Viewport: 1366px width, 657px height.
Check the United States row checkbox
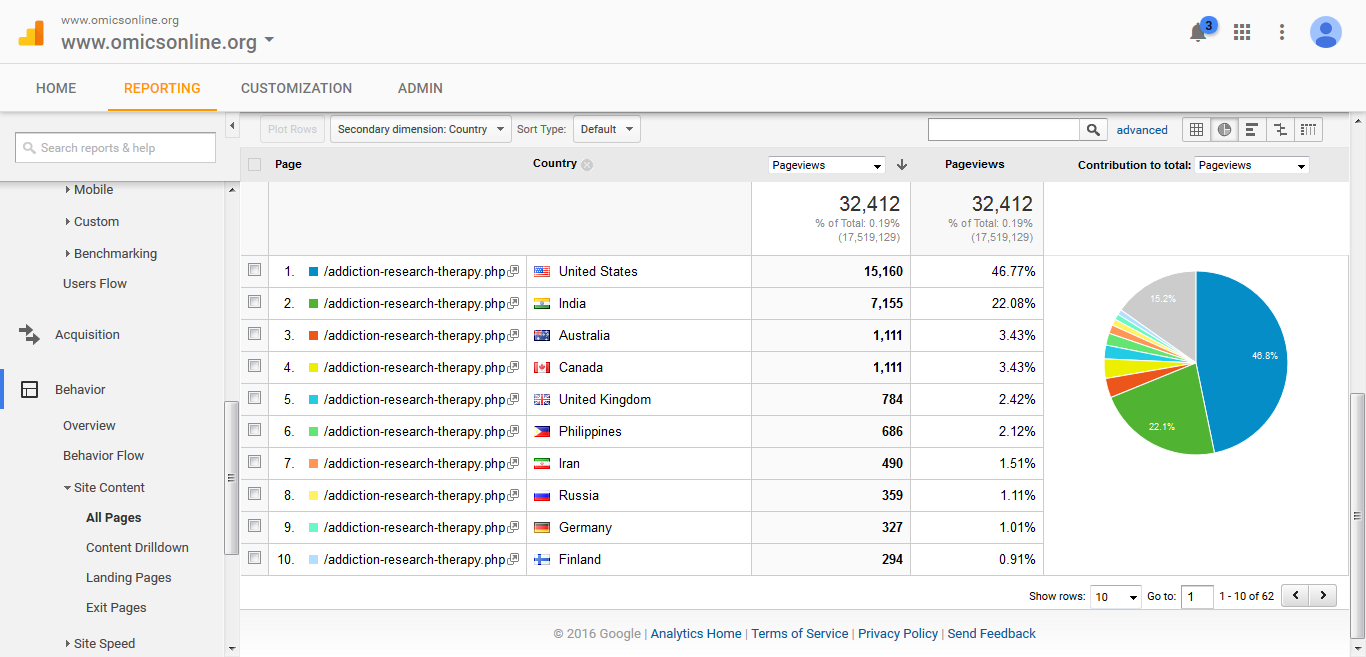point(254,270)
